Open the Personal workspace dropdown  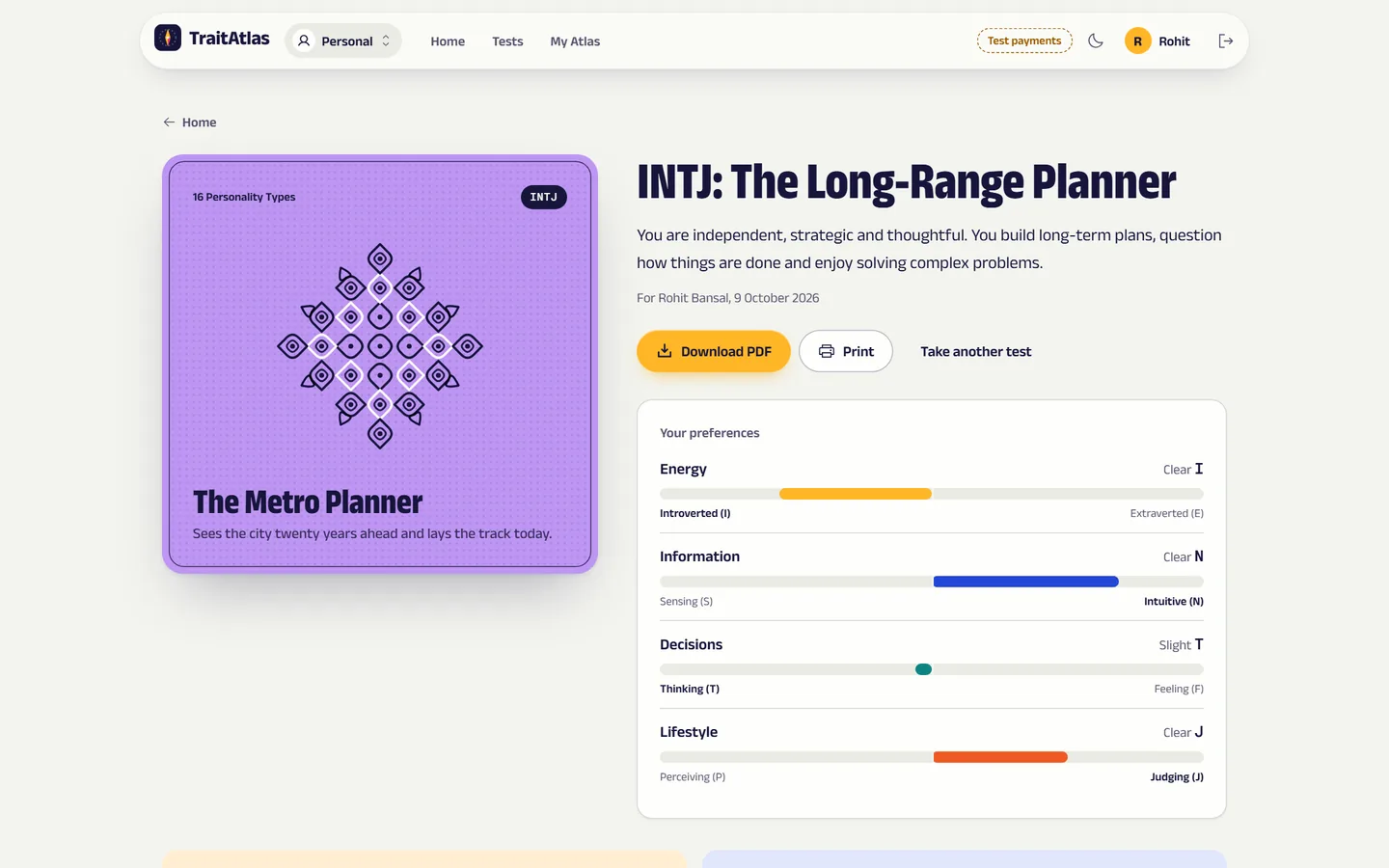pos(343,41)
